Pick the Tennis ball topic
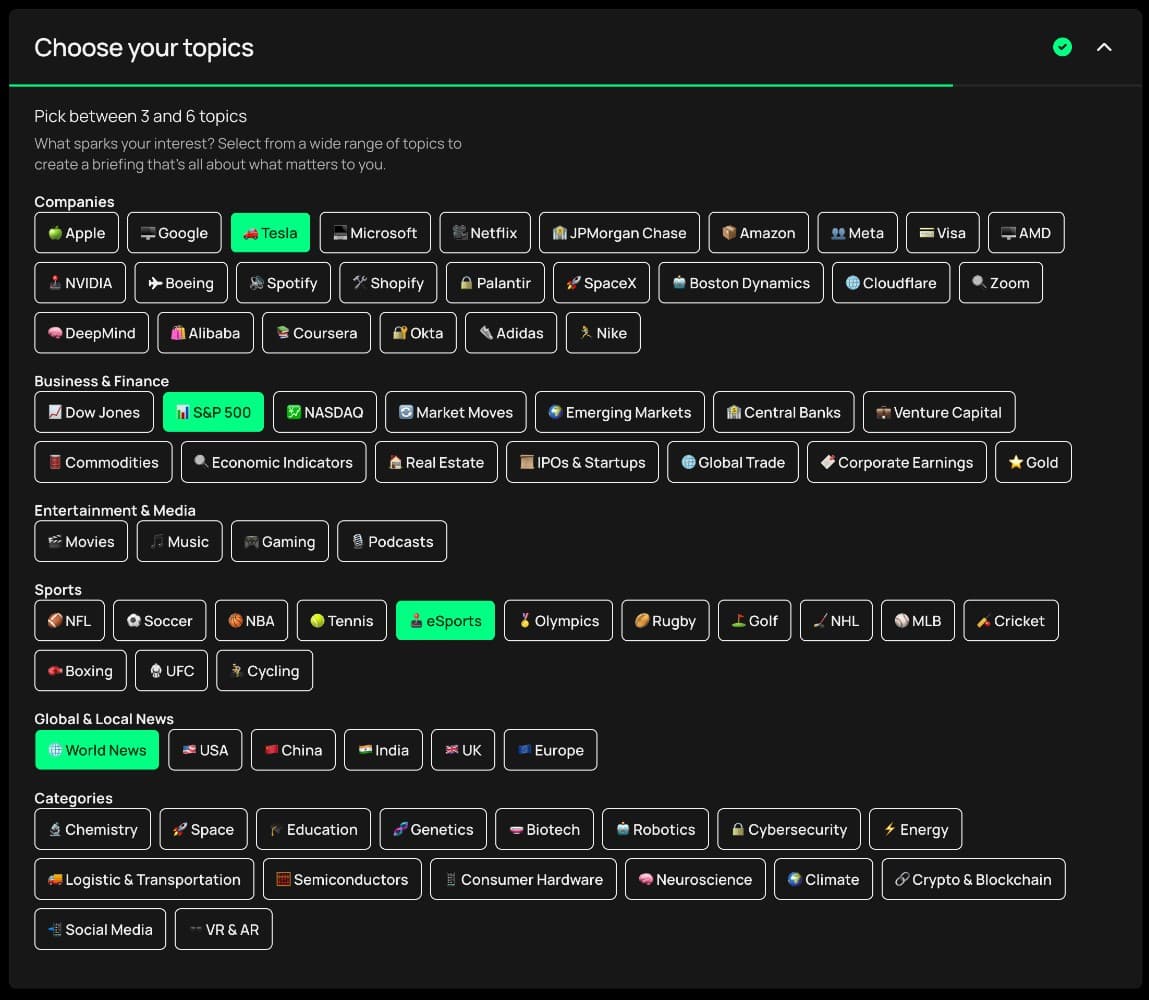Screen dimensions: 1149x1000 [x=342, y=621]
